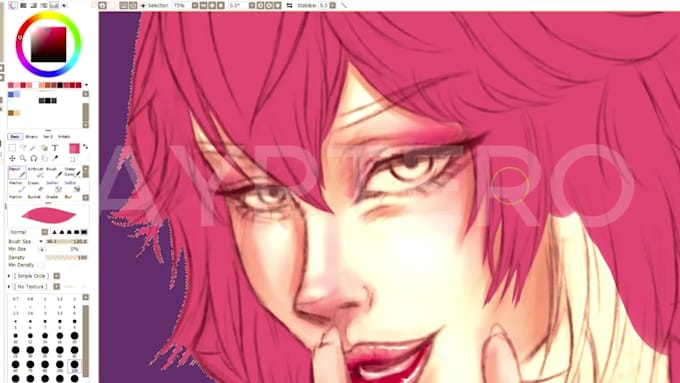Toggle the swatches panel icon

tap(54, 5)
